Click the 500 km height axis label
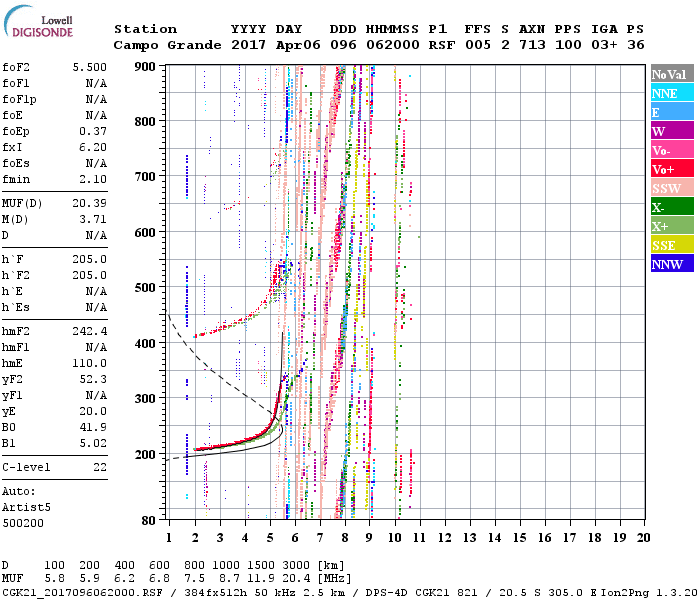The width and height of the screenshot is (700, 600). [145, 288]
